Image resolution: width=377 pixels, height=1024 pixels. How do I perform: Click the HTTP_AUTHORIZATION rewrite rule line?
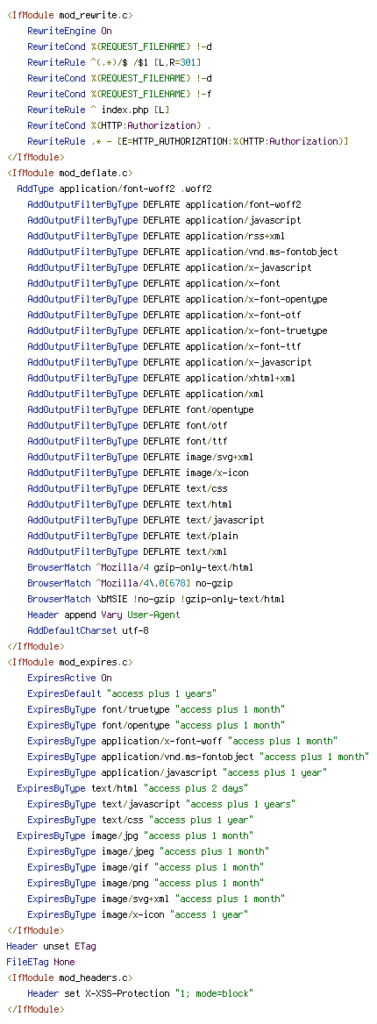pos(188,140)
